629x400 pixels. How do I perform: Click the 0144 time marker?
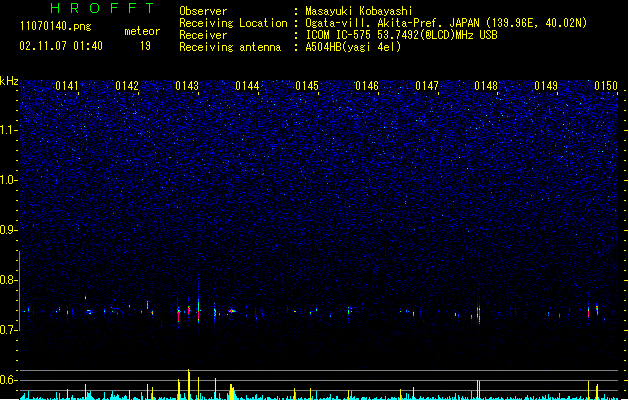247,86
